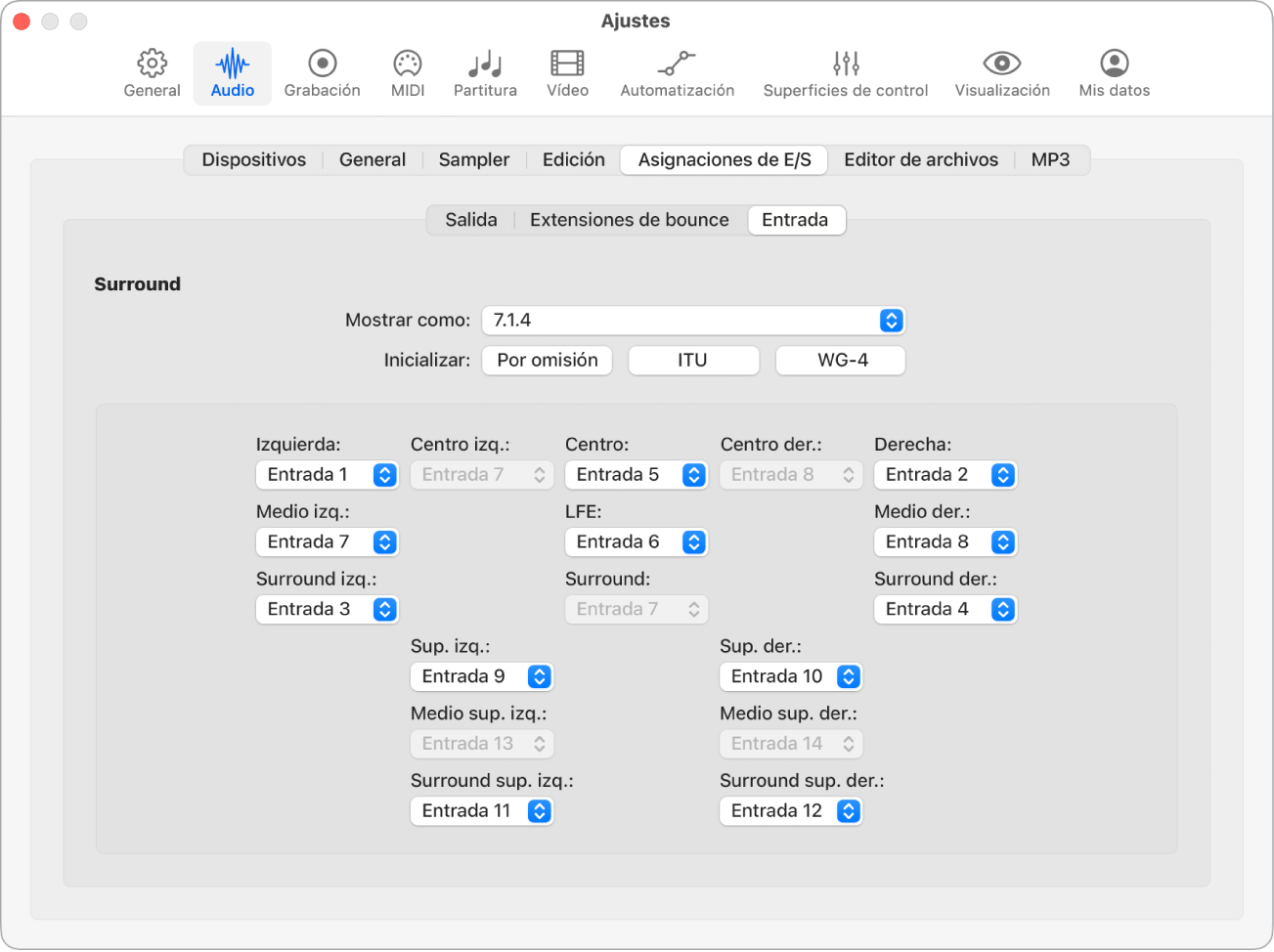
Task: Open the Surround izq. Entrada 3 dropdown
Action: tap(328, 610)
